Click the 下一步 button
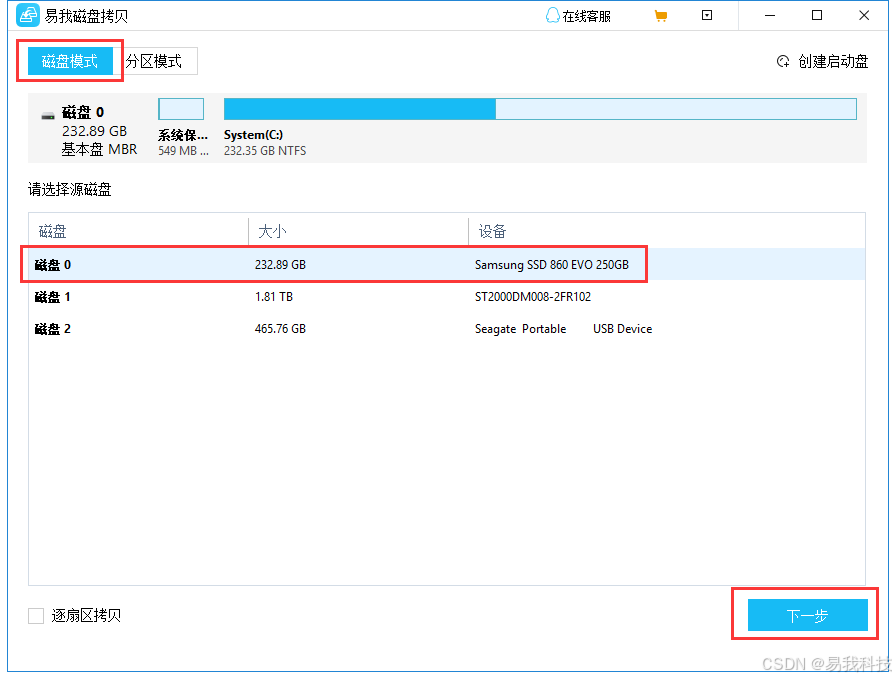 click(x=807, y=615)
